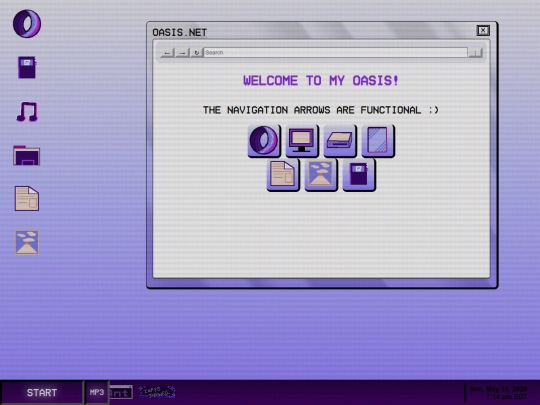Open the START menu

pos(42,393)
